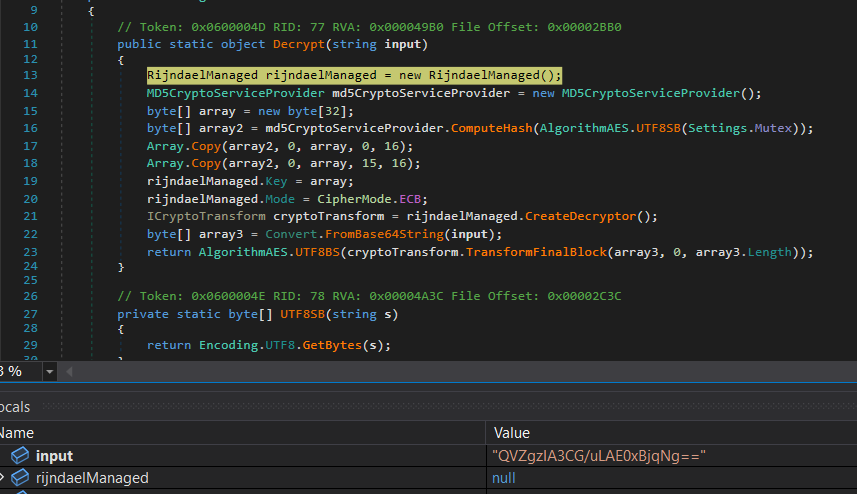Screen dimensions: 857x494
Task: Click line number 13 in the gutter
Action: point(31,75)
